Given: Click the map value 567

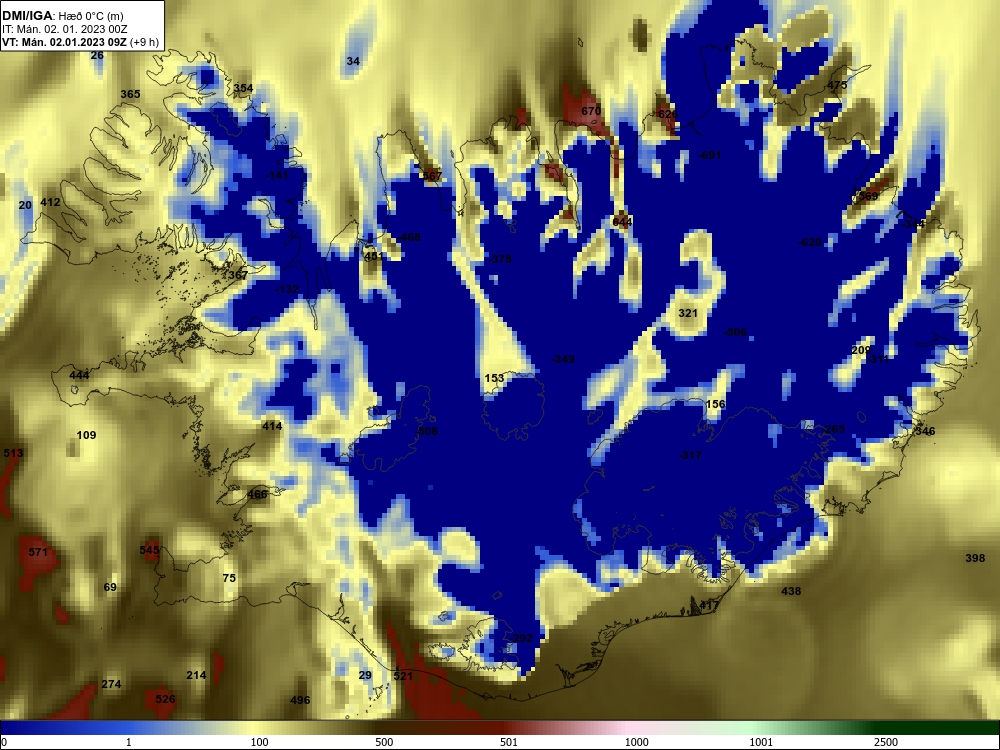Looking at the screenshot, I should point(432,176).
